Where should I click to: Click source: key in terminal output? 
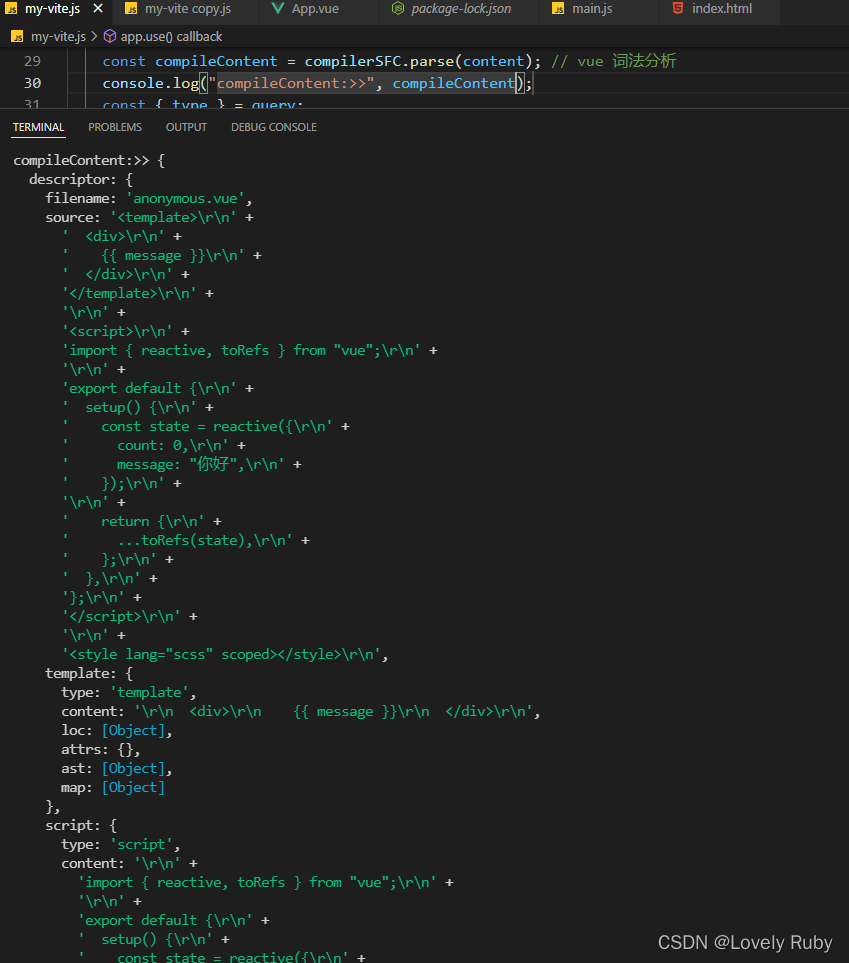(72, 217)
